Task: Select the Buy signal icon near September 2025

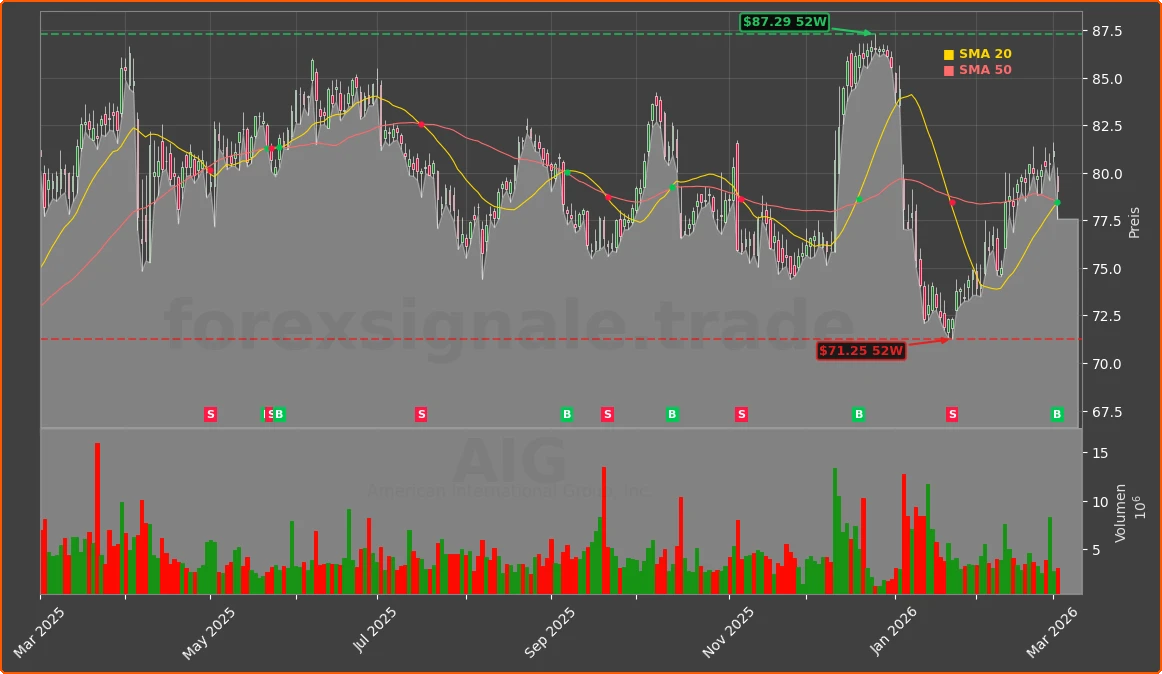Action: coord(566,413)
